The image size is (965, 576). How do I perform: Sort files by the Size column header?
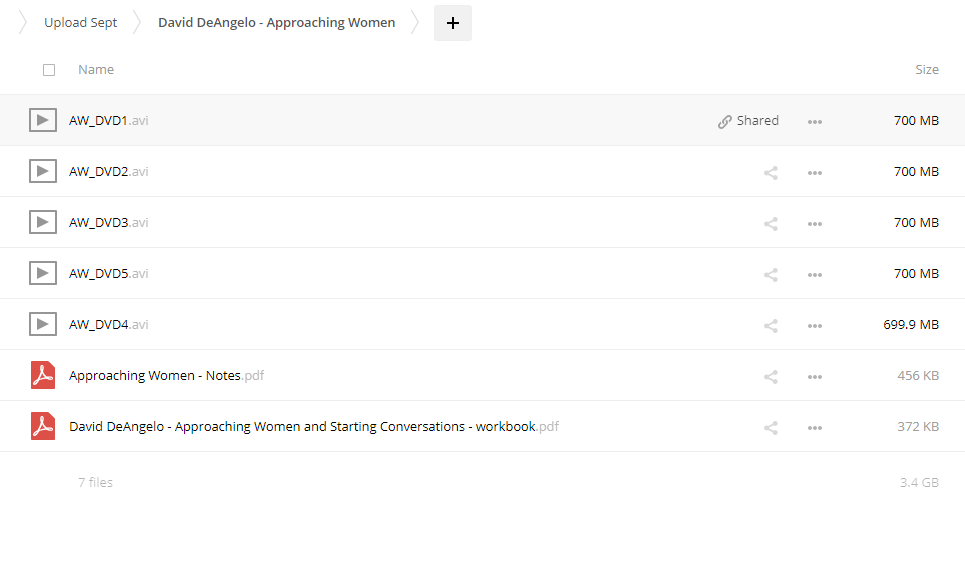[926, 70]
